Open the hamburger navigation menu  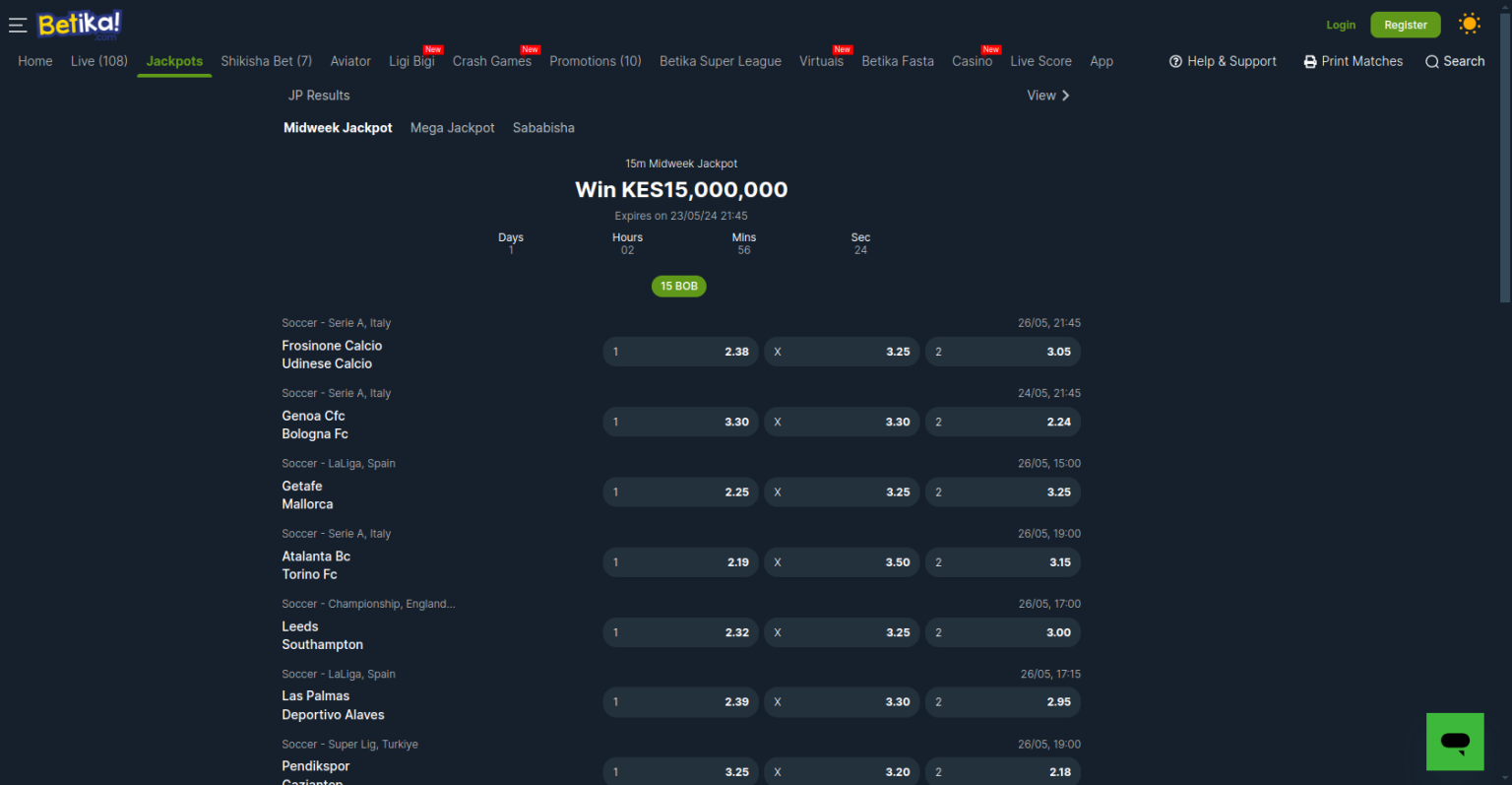click(18, 26)
